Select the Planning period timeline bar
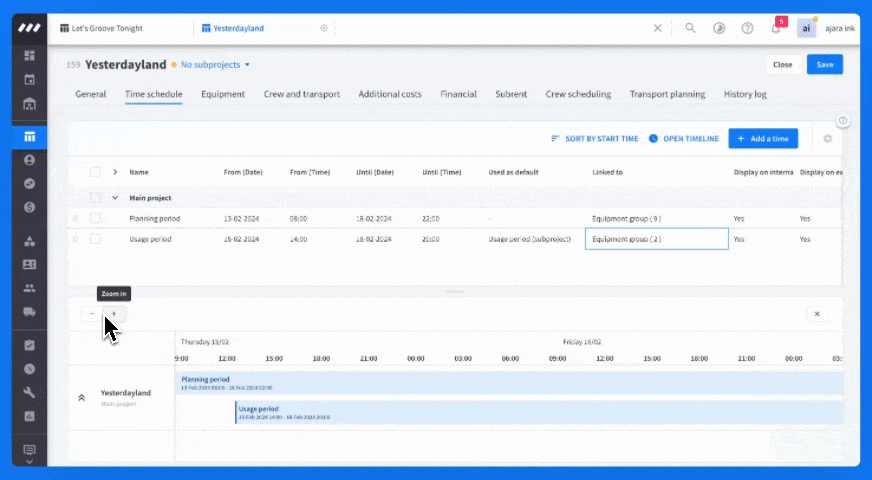This screenshot has width=872, height=480. pos(509,383)
